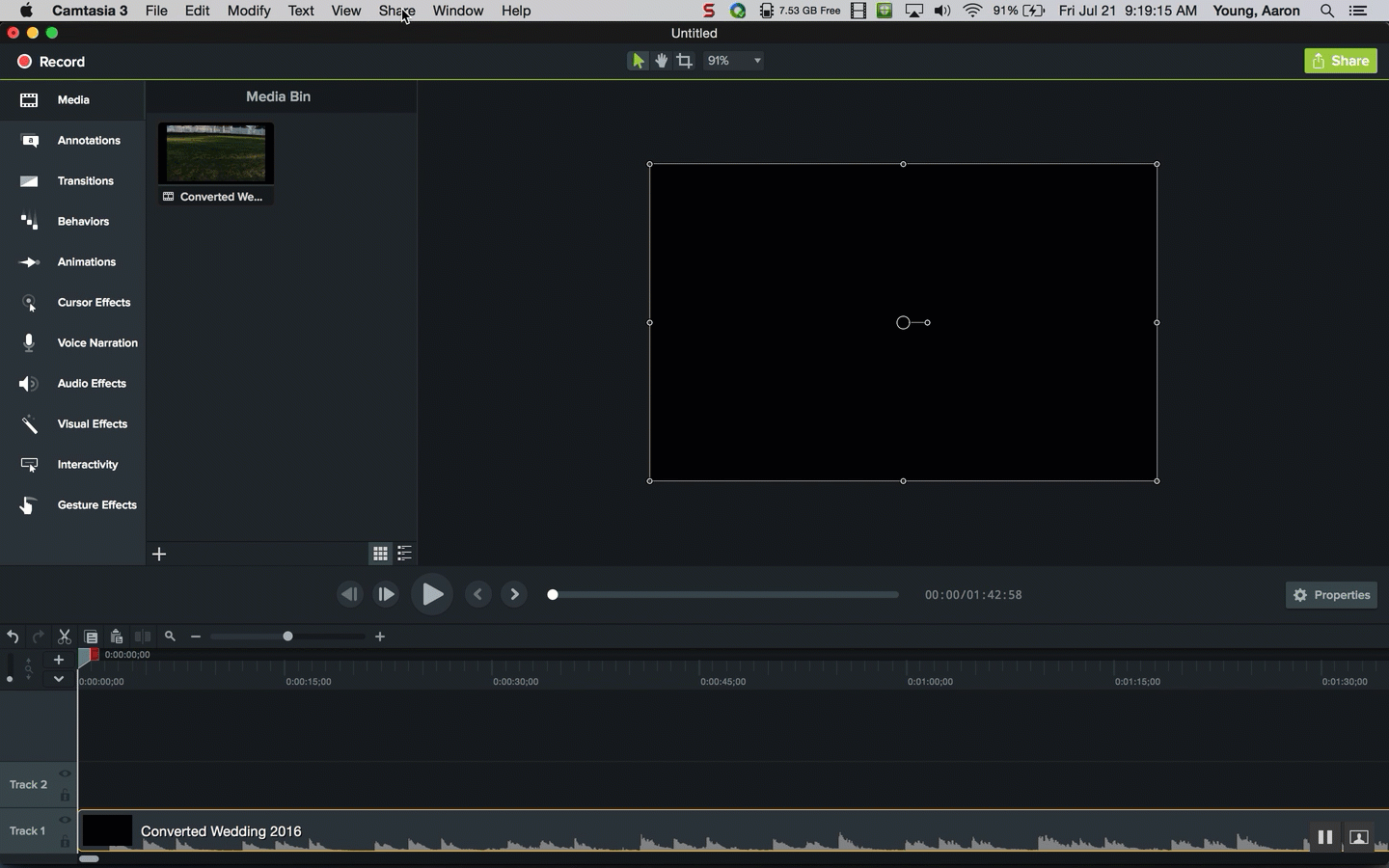This screenshot has height=868, width=1389.
Task: Open the Modify menu
Action: 248,11
